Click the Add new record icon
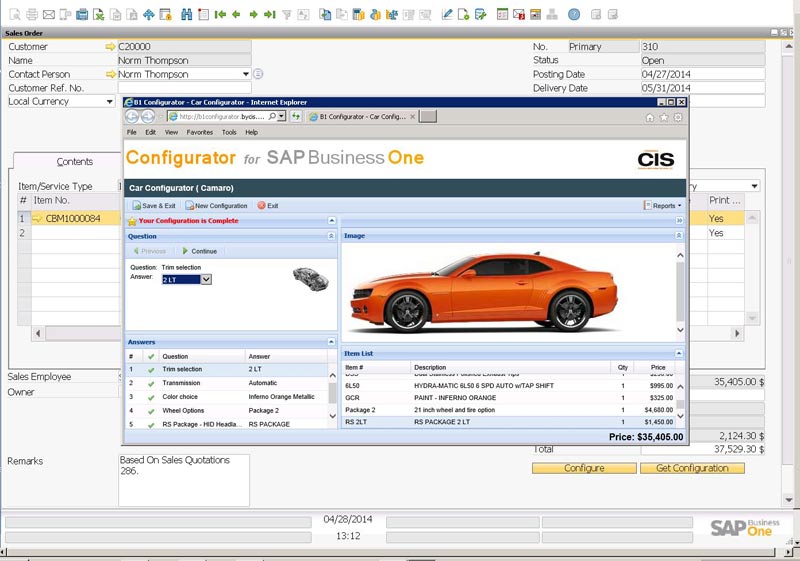This screenshot has height=561, width=800. point(203,14)
